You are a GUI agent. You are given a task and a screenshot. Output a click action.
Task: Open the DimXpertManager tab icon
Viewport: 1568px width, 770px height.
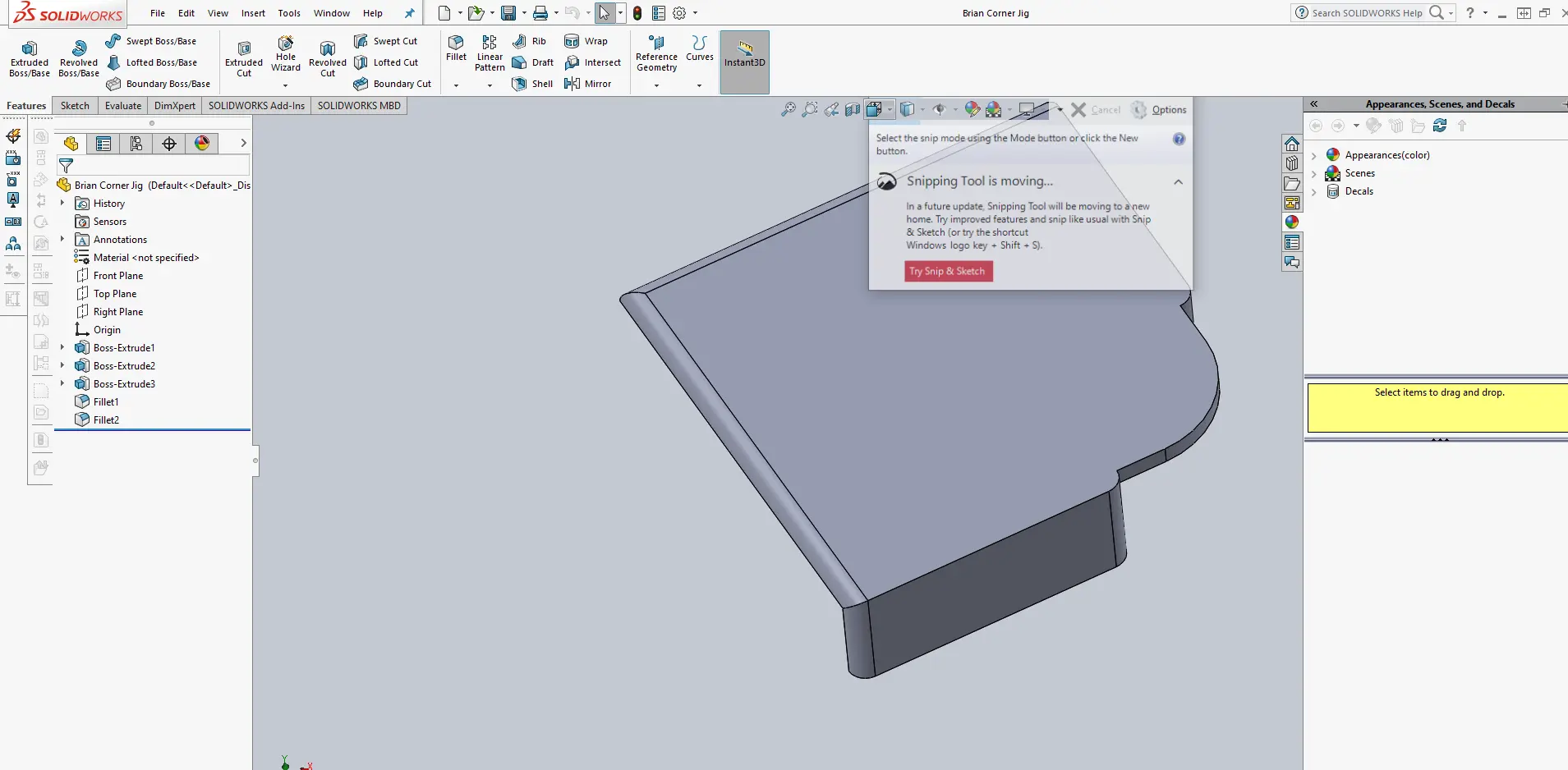[169, 144]
